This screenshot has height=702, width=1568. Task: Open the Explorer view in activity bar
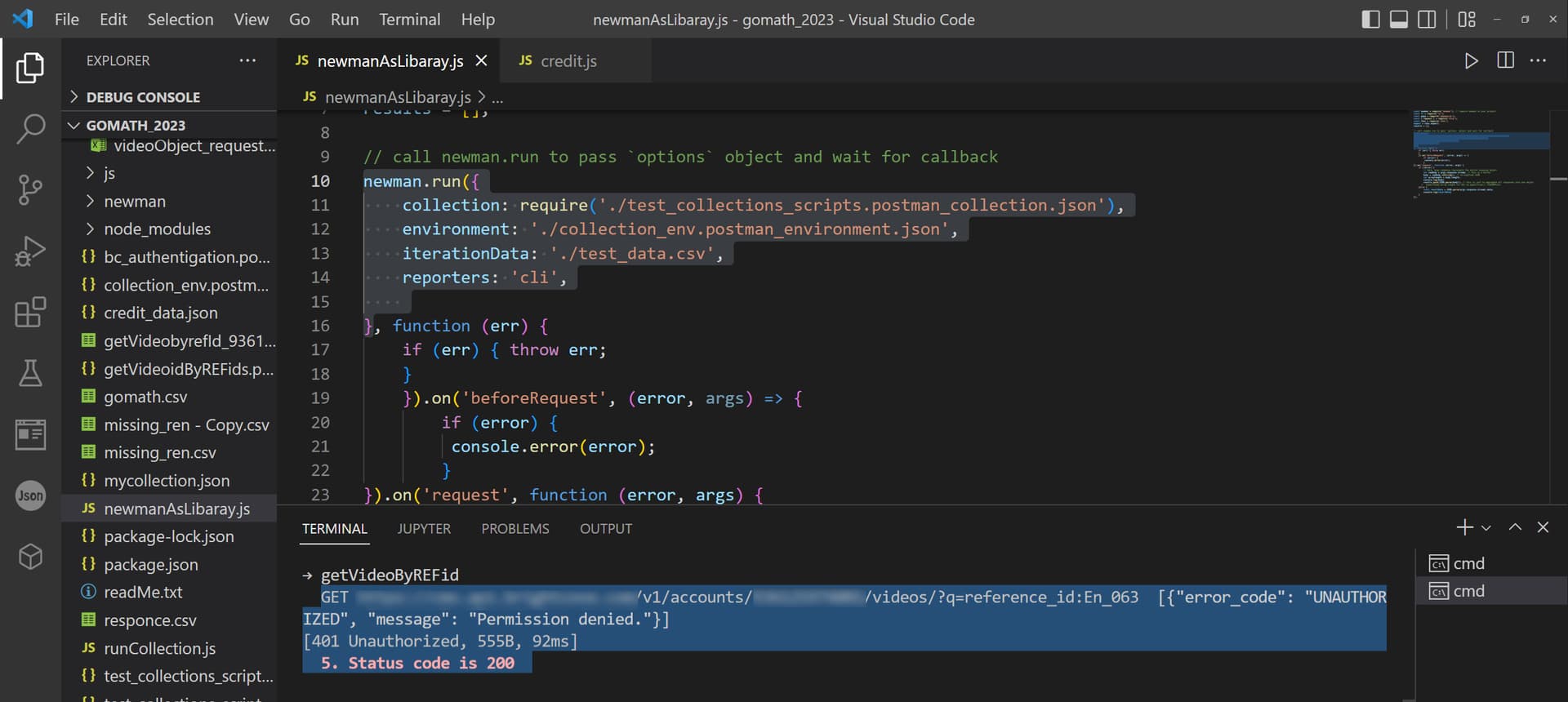pos(30,68)
